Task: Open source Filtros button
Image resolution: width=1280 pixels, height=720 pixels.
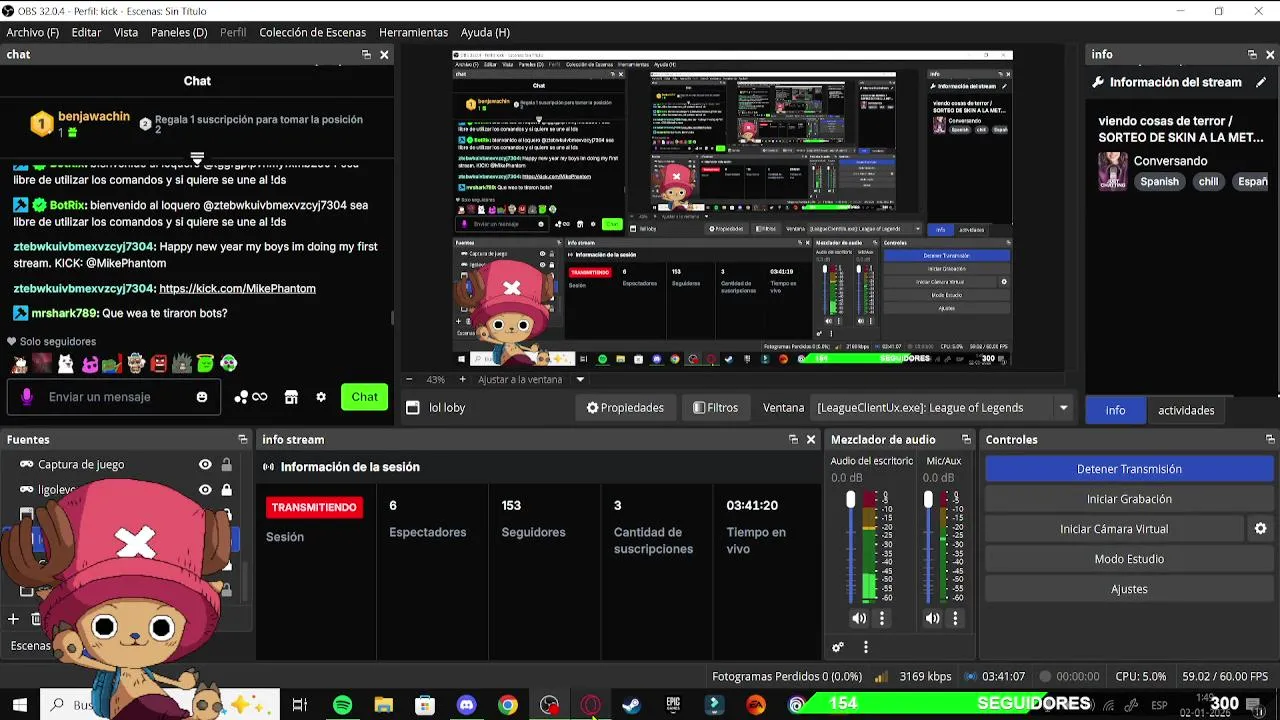Action: pos(716,408)
